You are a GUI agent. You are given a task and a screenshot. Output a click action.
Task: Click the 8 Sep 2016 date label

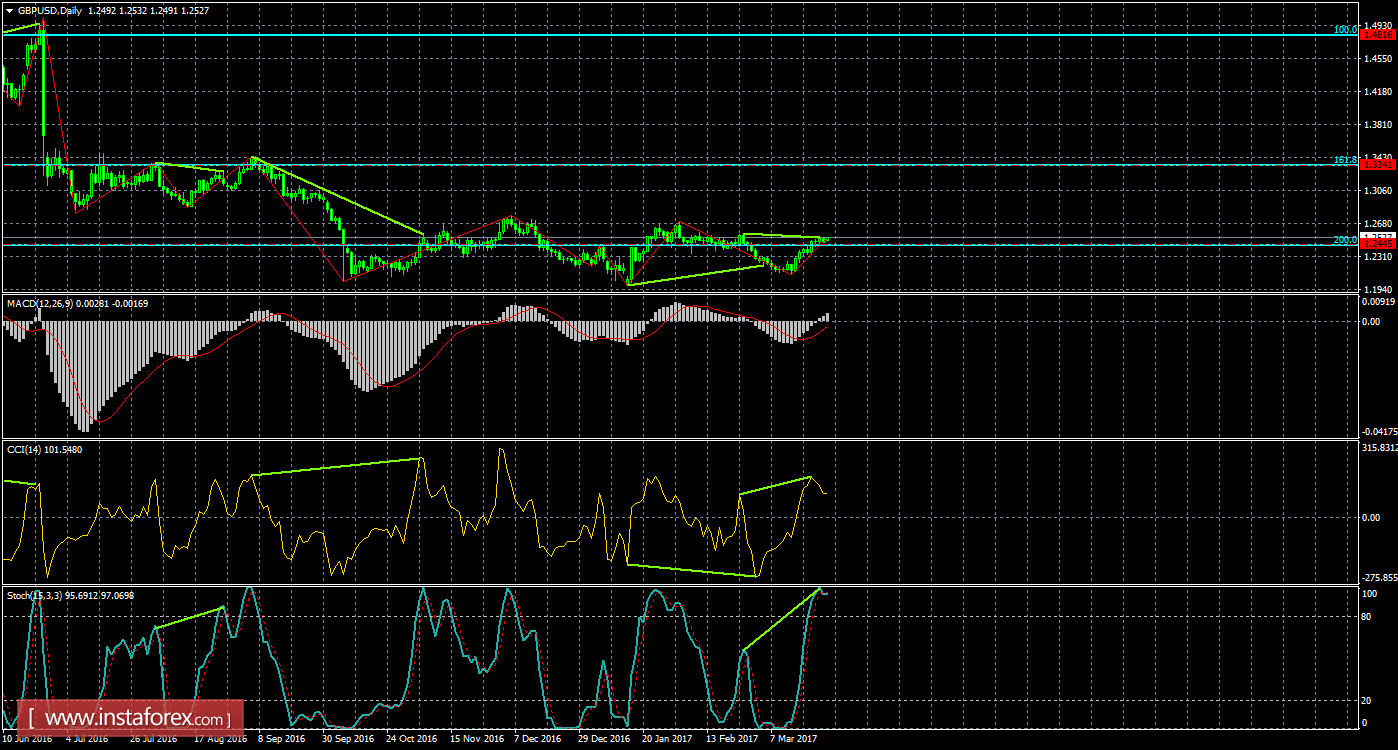click(282, 739)
